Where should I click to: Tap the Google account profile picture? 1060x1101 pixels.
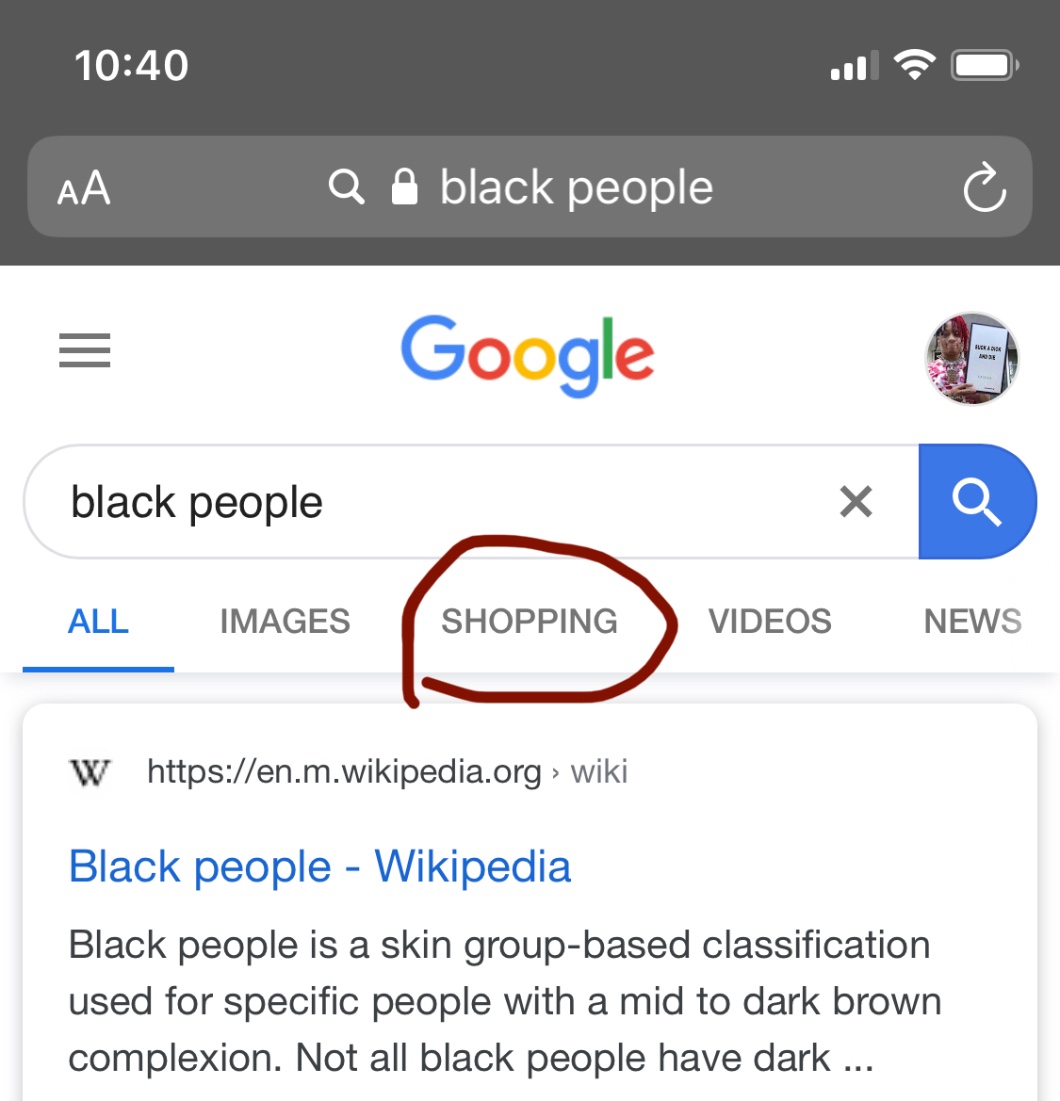coord(971,358)
